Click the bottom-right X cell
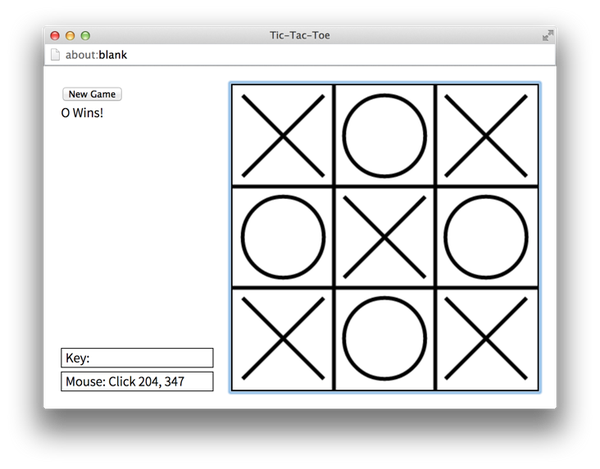 coord(486,339)
